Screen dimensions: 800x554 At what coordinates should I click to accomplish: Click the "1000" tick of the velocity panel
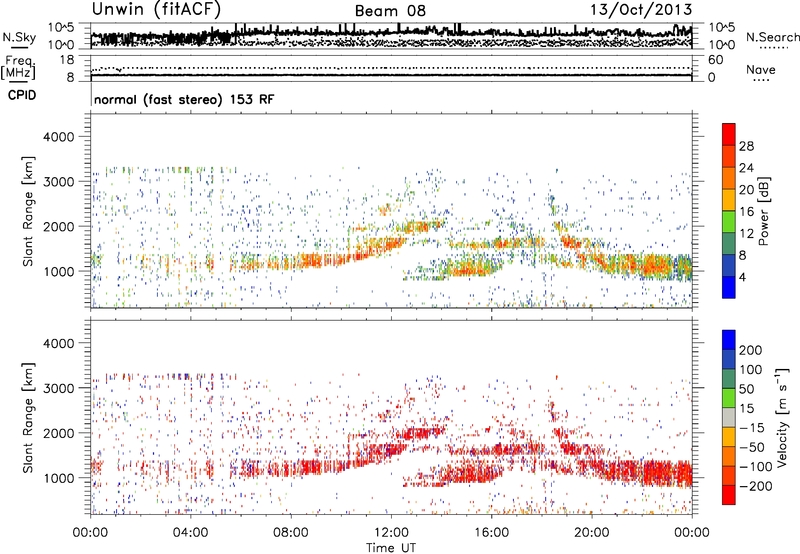(58, 478)
